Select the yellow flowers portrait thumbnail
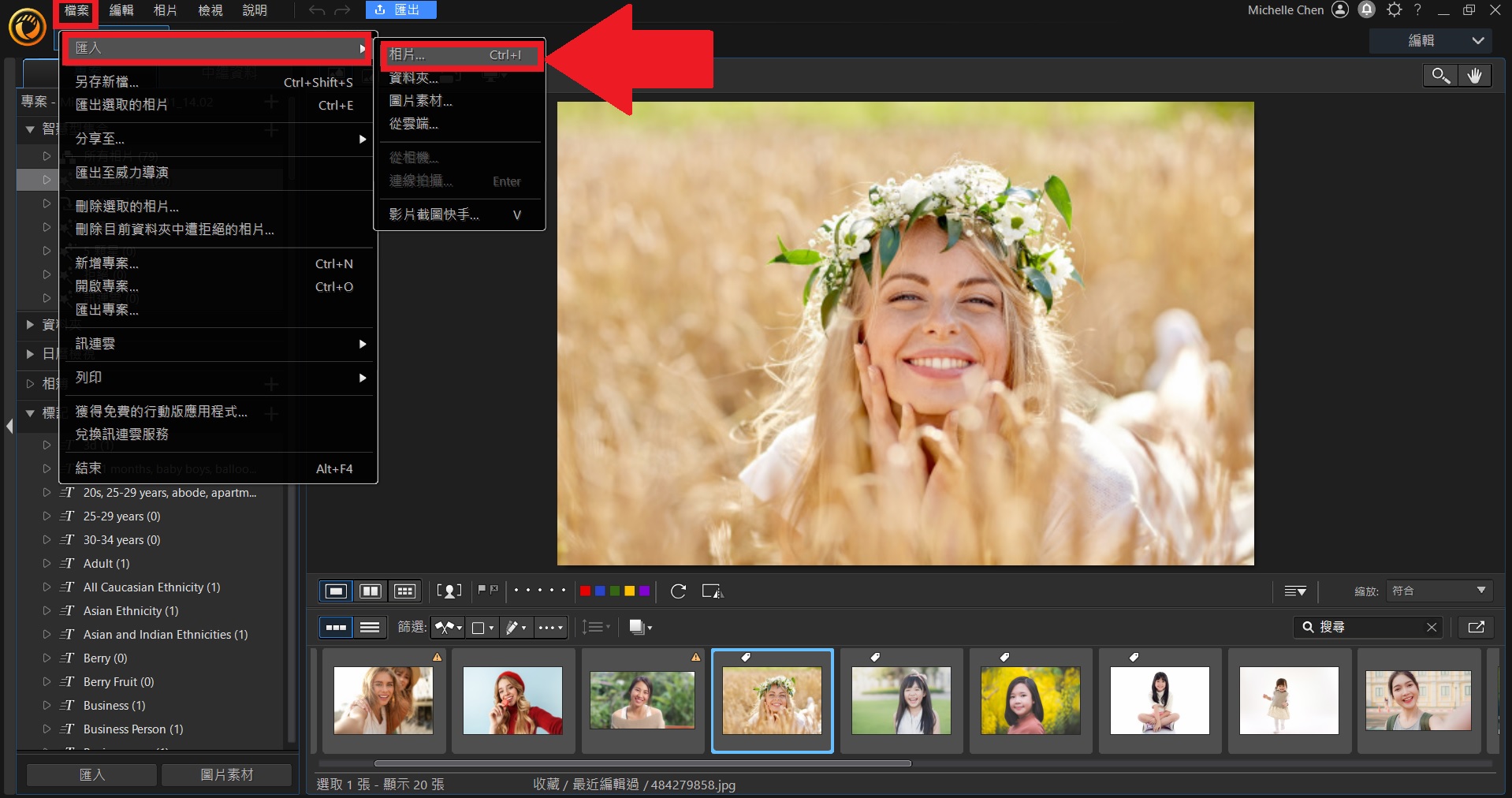1512x798 pixels. click(1030, 700)
